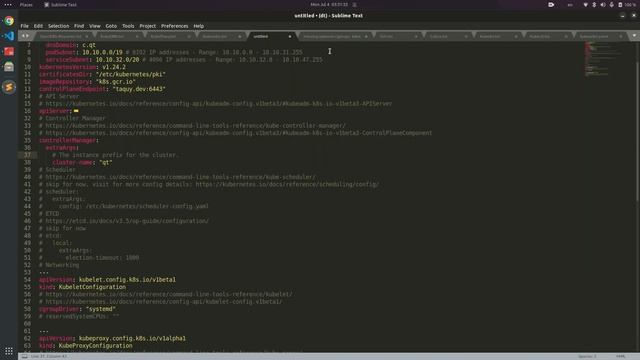Click the version value v1.24.2
Viewport: 640px width, 360px height.
(x=114, y=67)
